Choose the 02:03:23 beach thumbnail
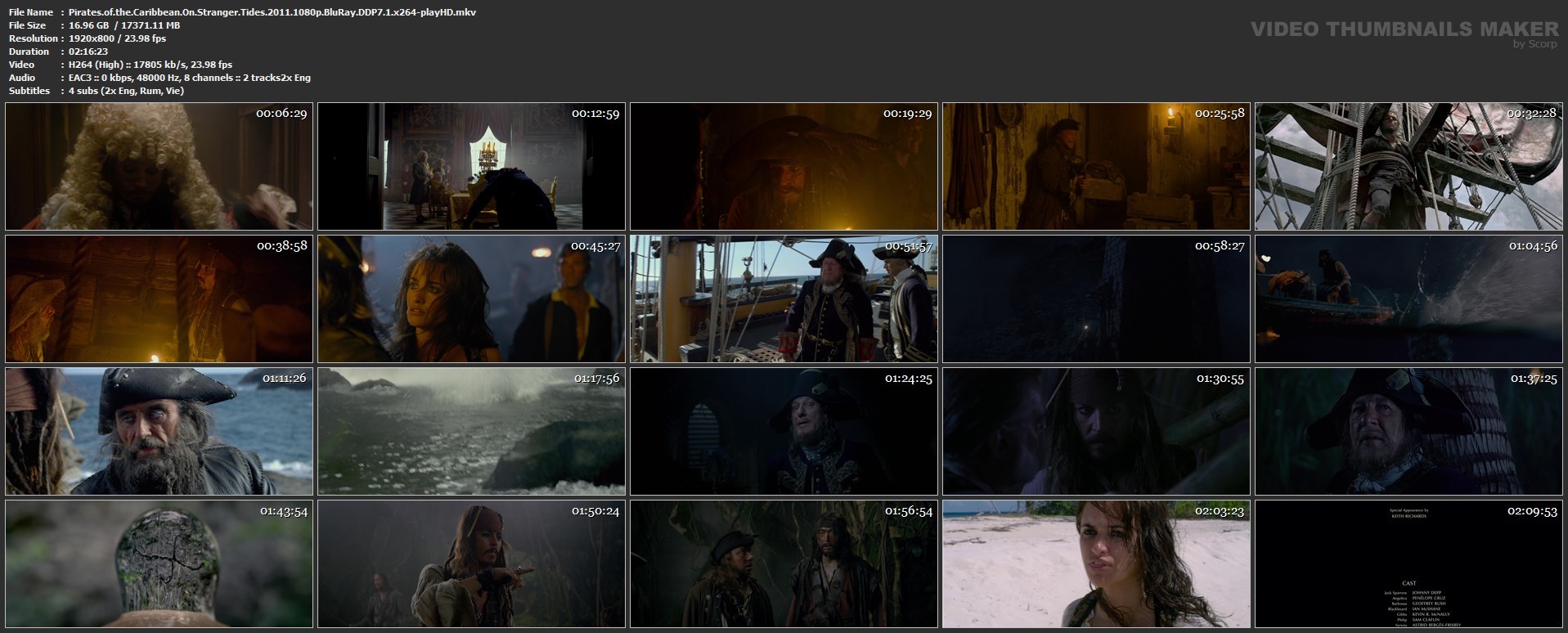 pos(1096,563)
